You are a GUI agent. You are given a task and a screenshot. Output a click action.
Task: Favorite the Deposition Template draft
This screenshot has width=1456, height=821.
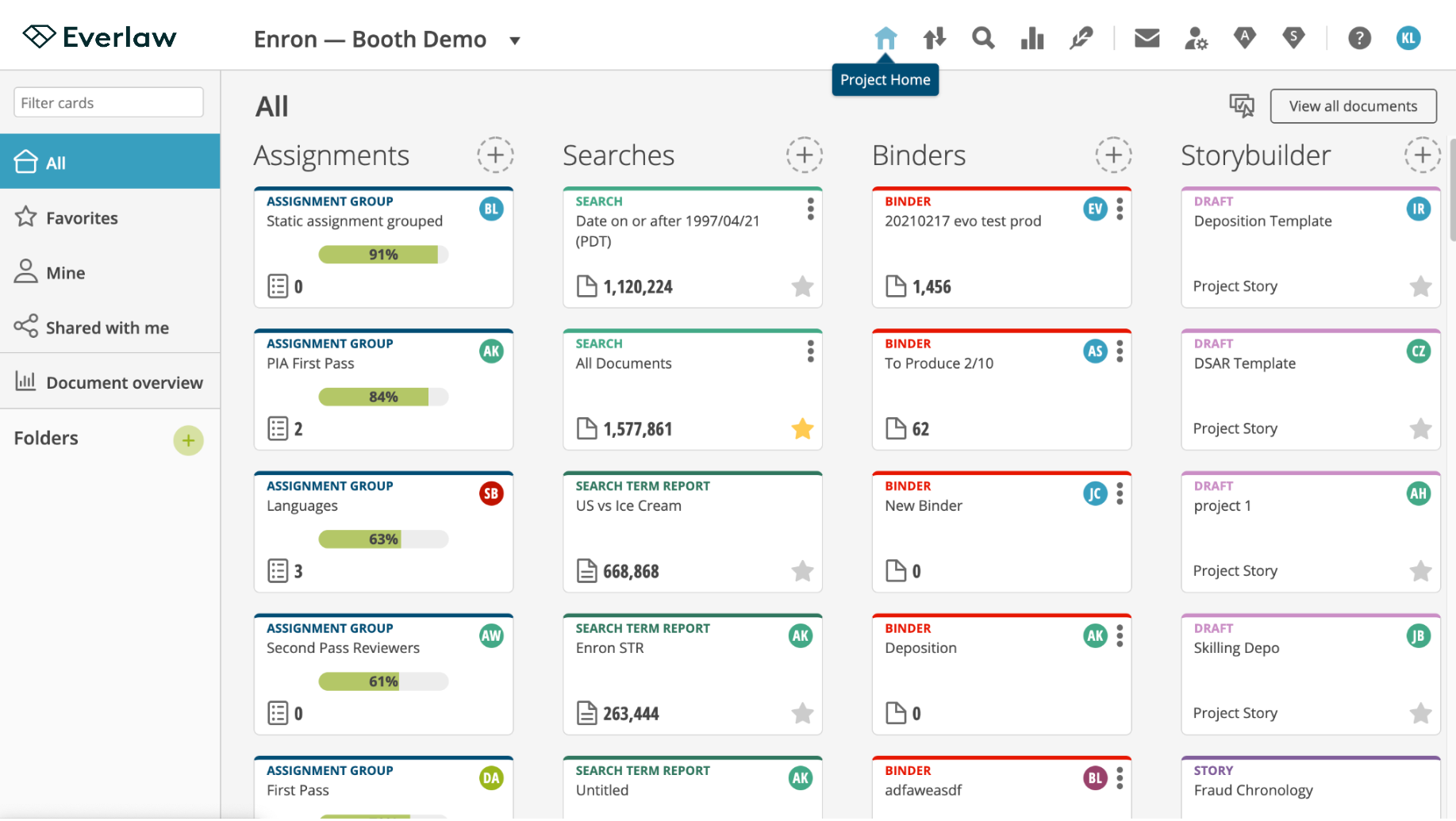click(x=1420, y=286)
